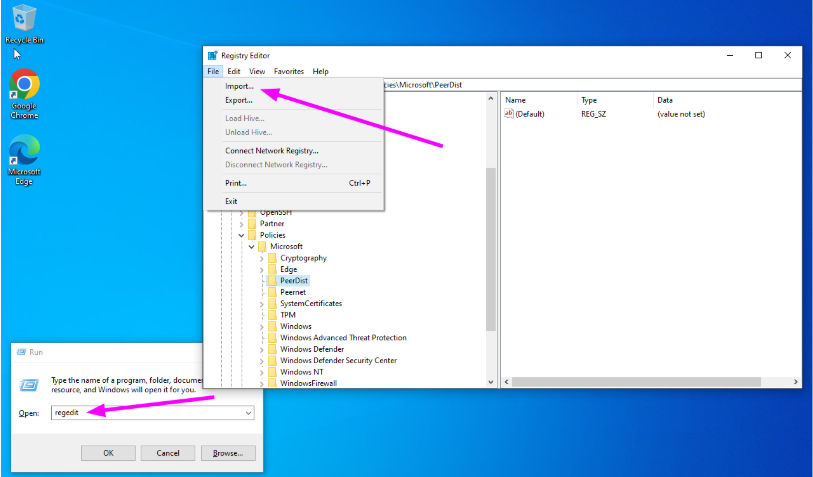
Task: Expand the Cryptography key
Action: pos(262,258)
